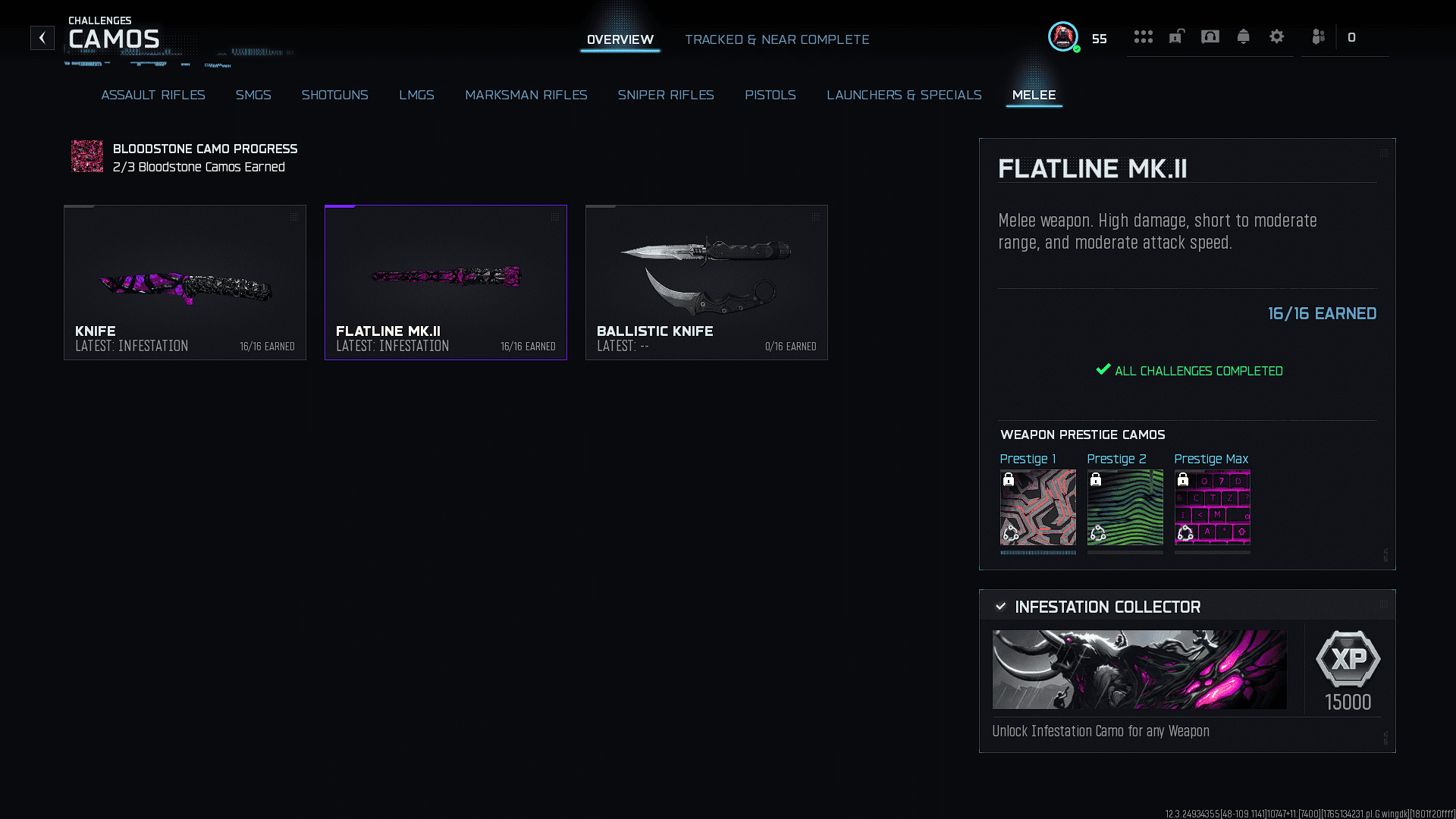
Task: Click the Prestige Max camo thumbnail
Action: pos(1212,507)
